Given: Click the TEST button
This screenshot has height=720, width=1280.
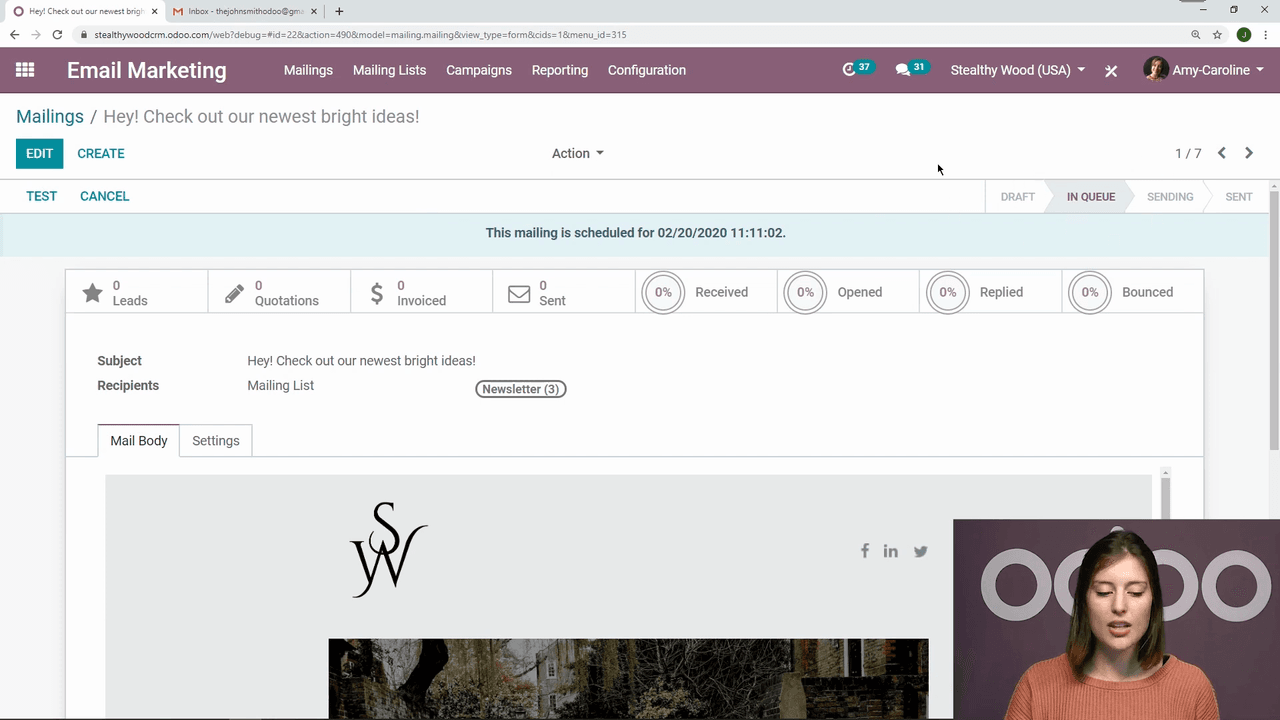Looking at the screenshot, I should click(42, 196).
